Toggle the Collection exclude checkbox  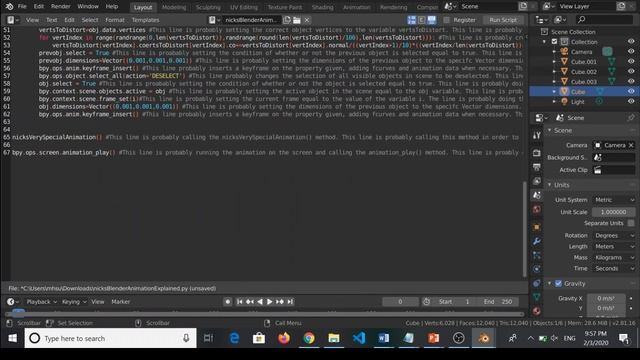(554, 42)
